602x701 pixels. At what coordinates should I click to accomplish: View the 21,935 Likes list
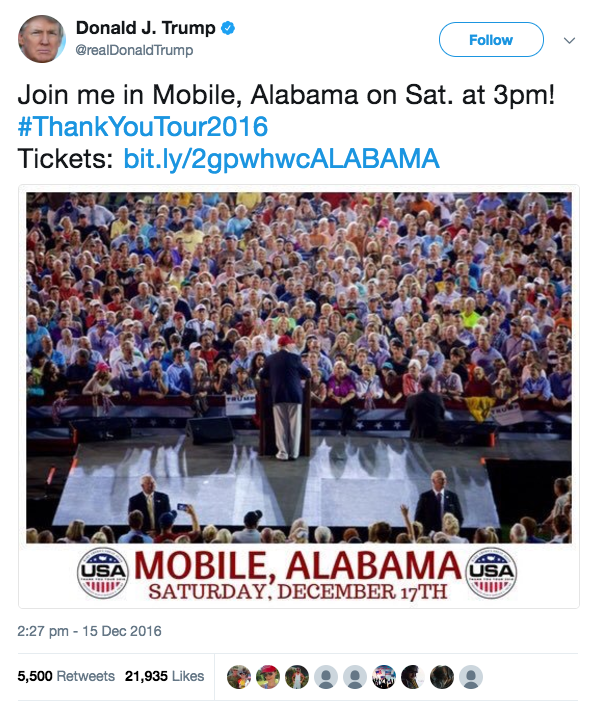click(x=164, y=677)
